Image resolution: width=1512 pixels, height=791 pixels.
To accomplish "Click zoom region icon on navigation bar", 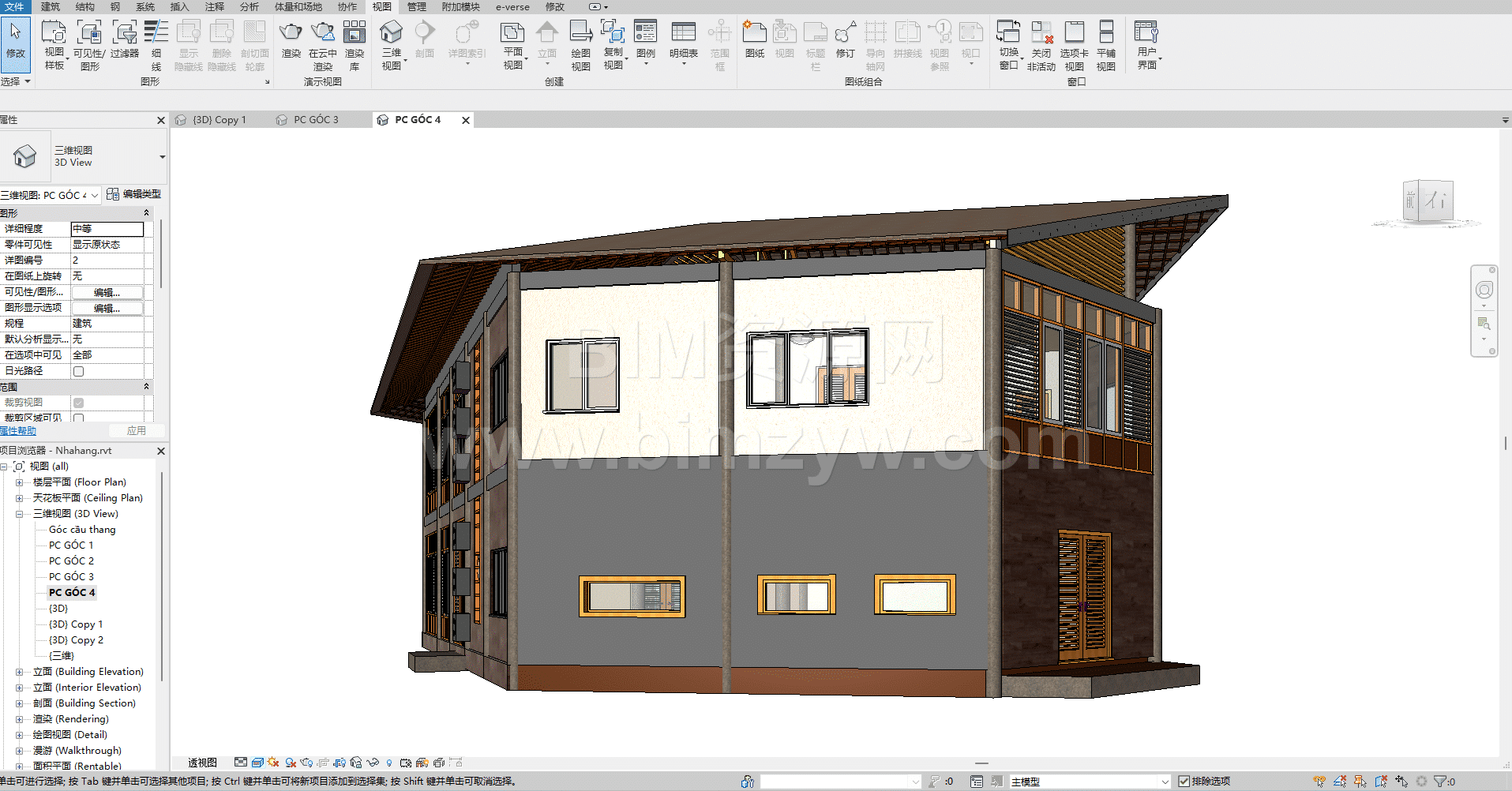I will [1484, 324].
